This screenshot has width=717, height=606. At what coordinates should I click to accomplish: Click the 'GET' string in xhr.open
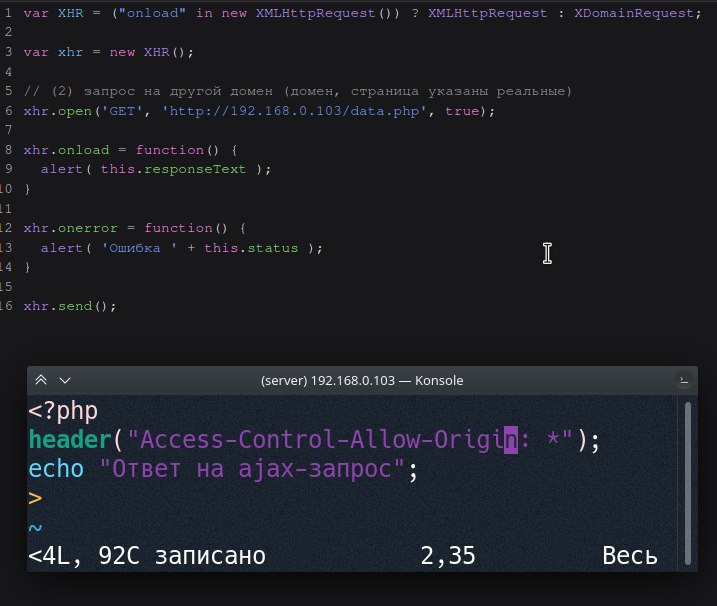[x=122, y=111]
